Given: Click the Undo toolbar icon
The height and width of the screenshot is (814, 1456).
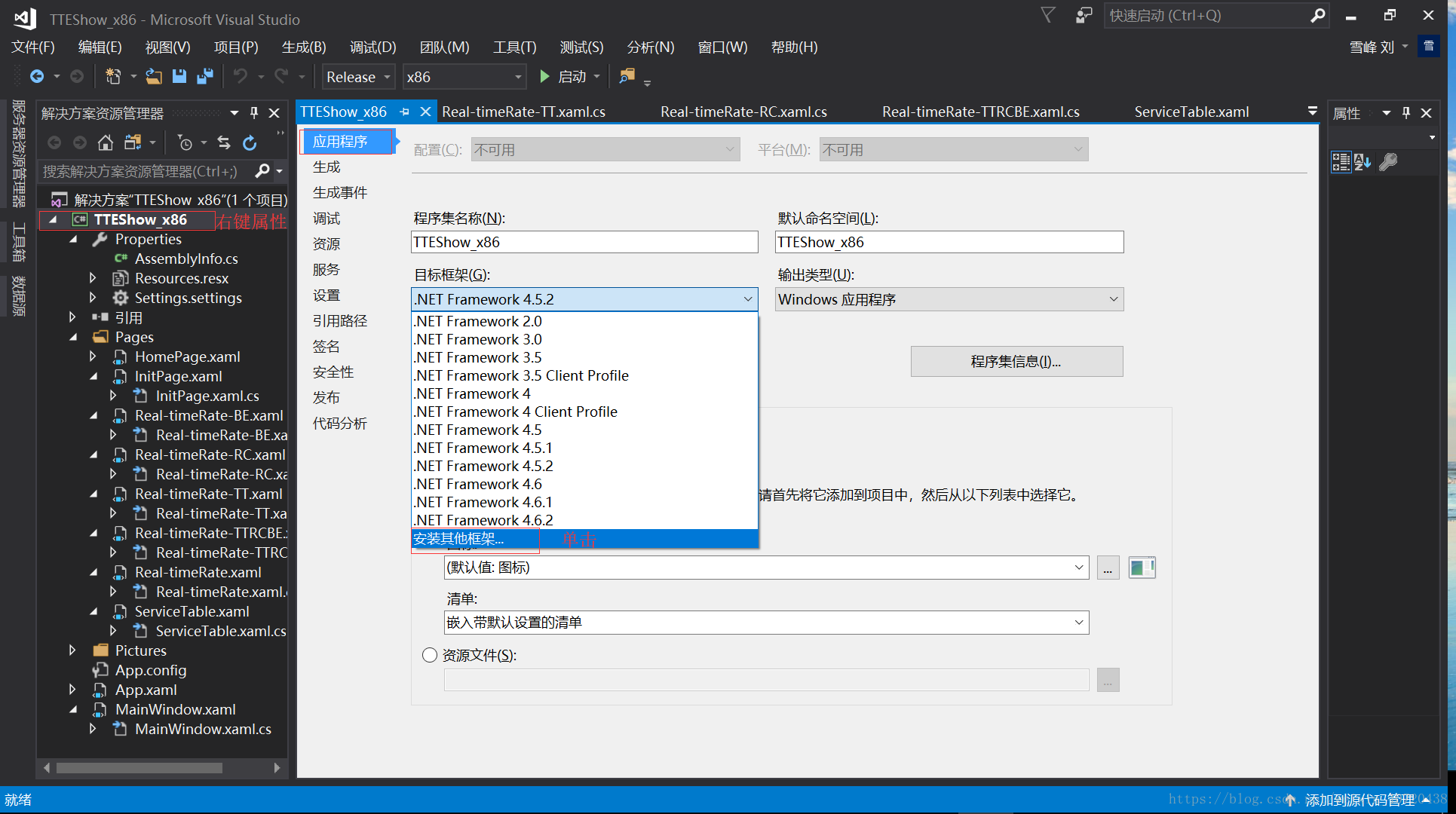Looking at the screenshot, I should (x=240, y=76).
